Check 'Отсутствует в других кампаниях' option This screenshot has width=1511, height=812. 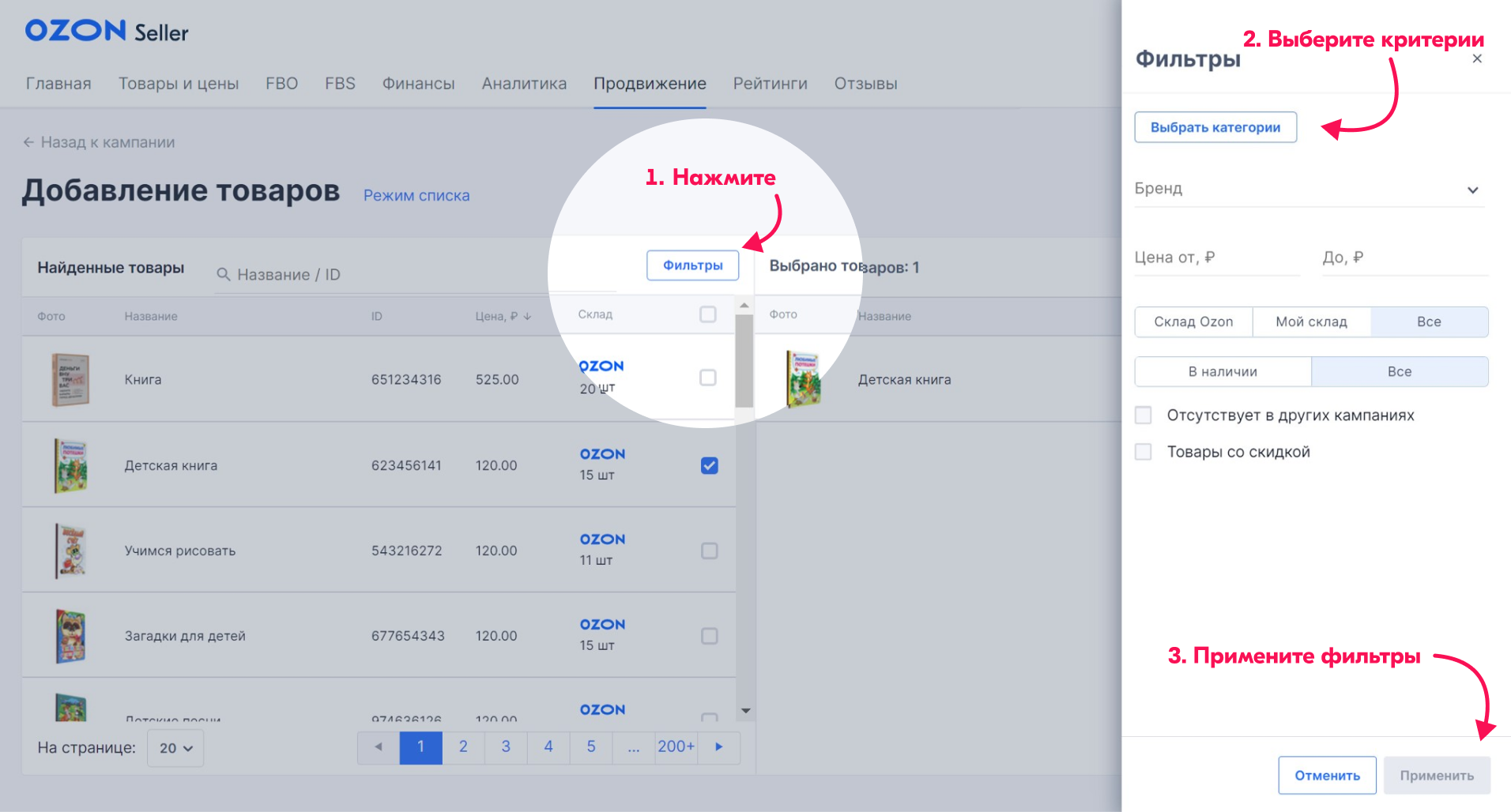1143,415
